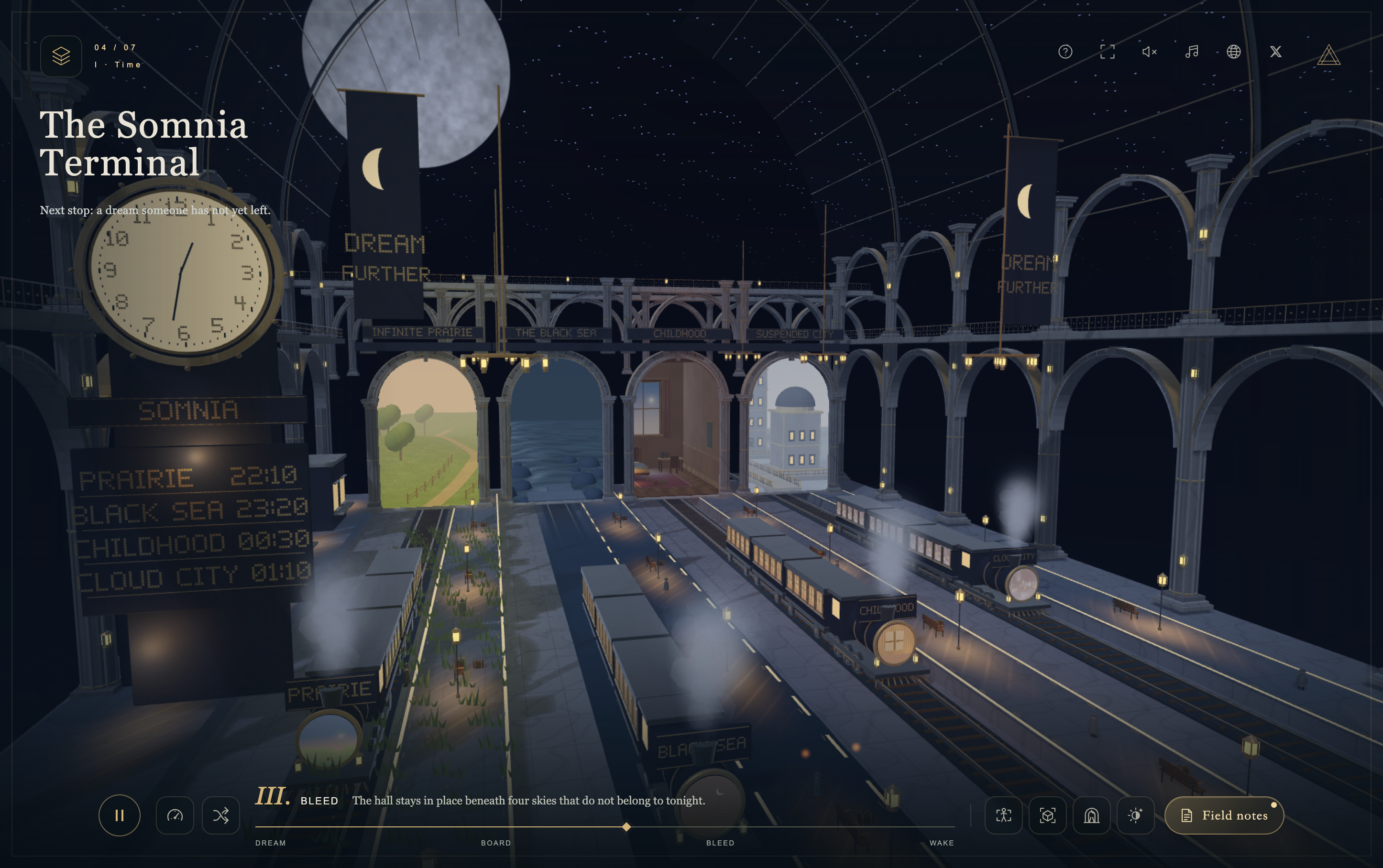
Task: Jump to the BOARD chapter marker
Action: click(495, 843)
